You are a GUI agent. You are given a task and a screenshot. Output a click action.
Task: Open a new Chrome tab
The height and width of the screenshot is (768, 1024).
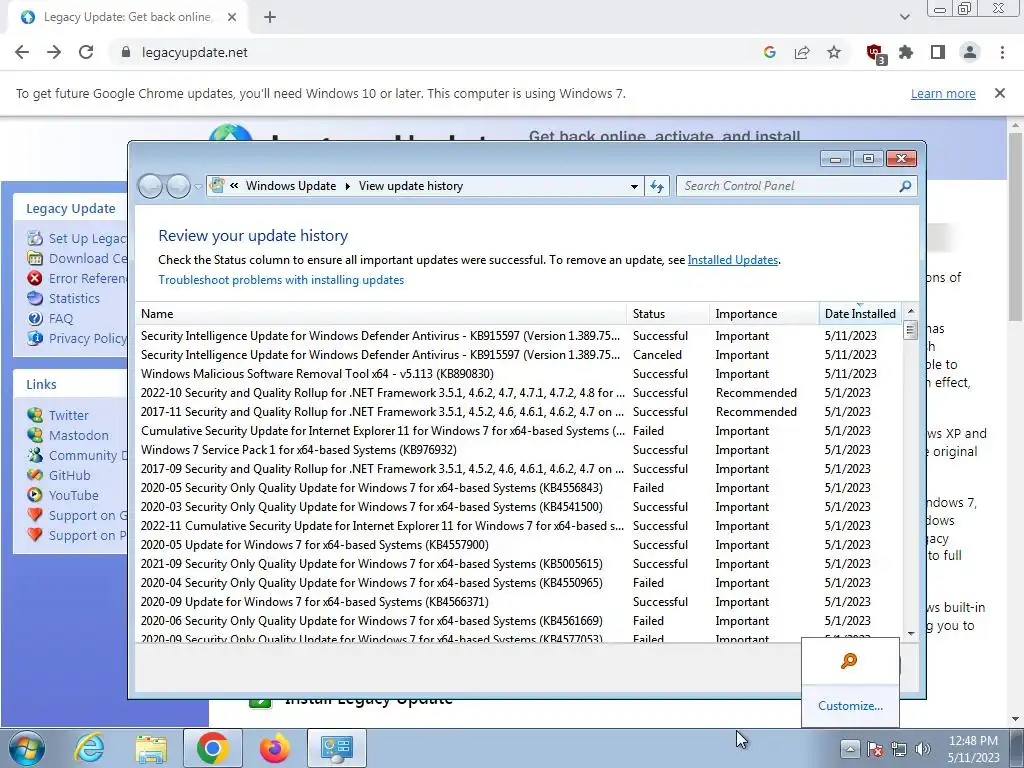coord(270,18)
